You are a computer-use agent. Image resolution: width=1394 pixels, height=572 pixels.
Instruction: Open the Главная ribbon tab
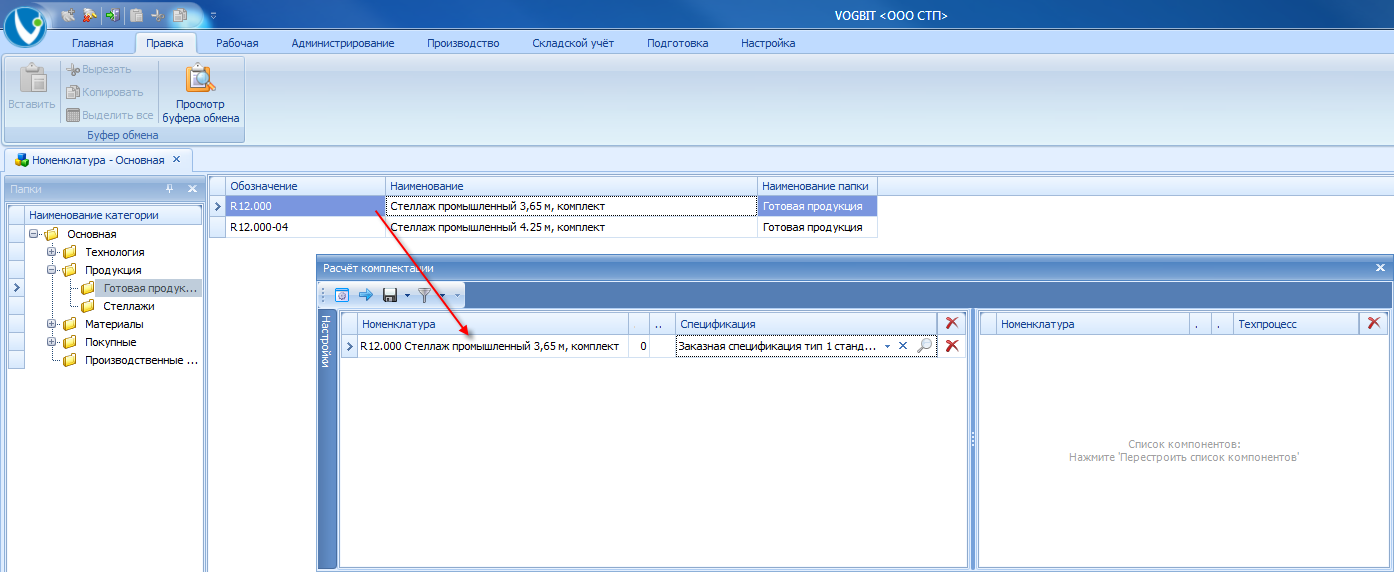(93, 43)
